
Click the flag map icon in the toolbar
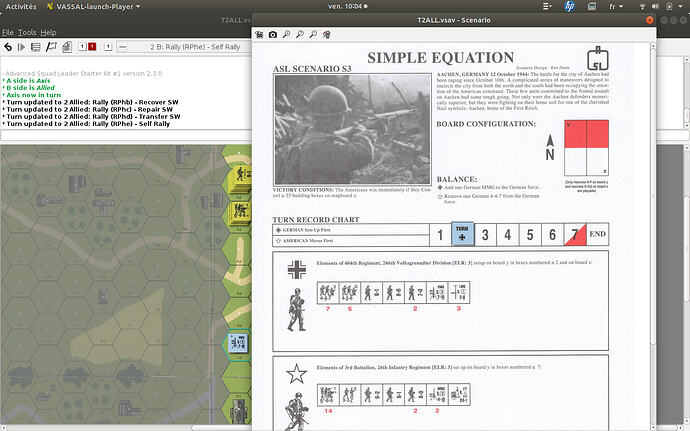click(51, 46)
